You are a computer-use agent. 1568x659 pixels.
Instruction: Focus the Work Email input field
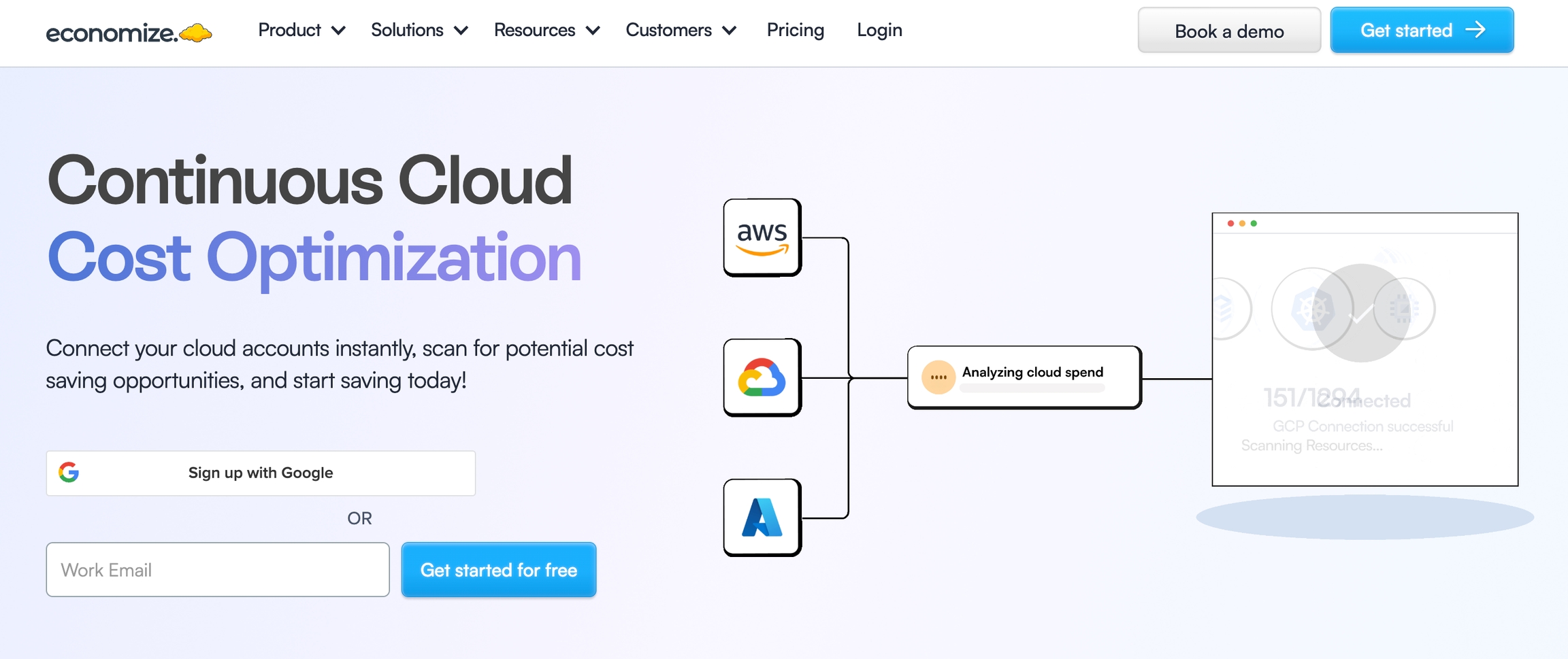tap(218, 570)
